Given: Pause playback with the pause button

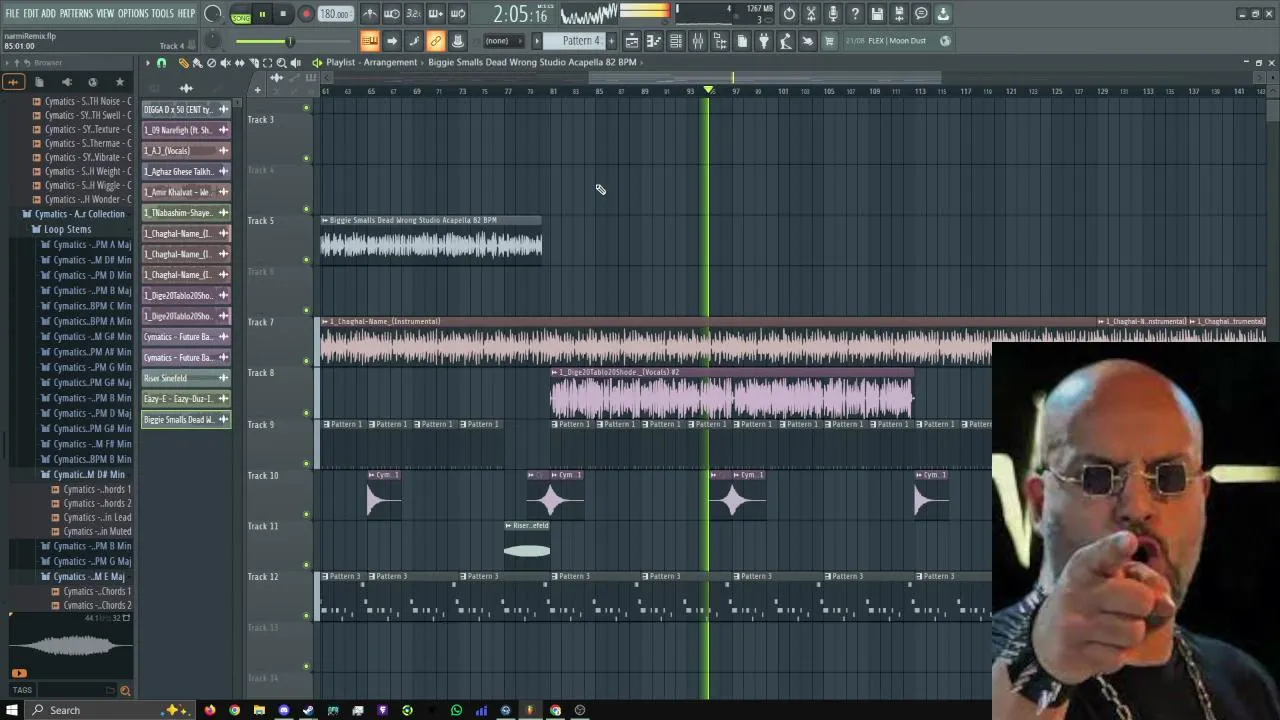Looking at the screenshot, I should [x=262, y=14].
